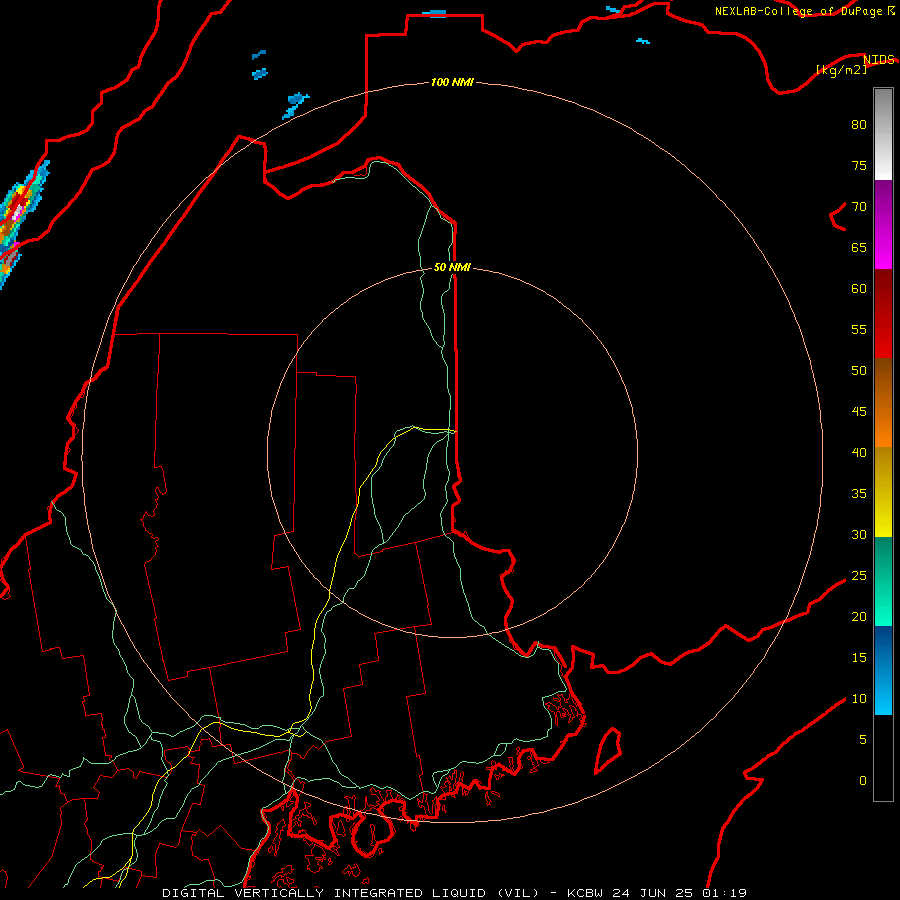The width and height of the screenshot is (900, 900).
Task: Click the red segment of the color bar
Action: point(883,313)
